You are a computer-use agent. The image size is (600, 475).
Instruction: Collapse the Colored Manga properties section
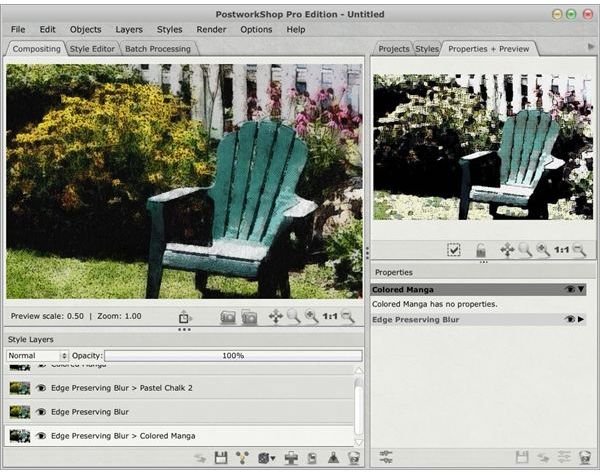tap(581, 289)
